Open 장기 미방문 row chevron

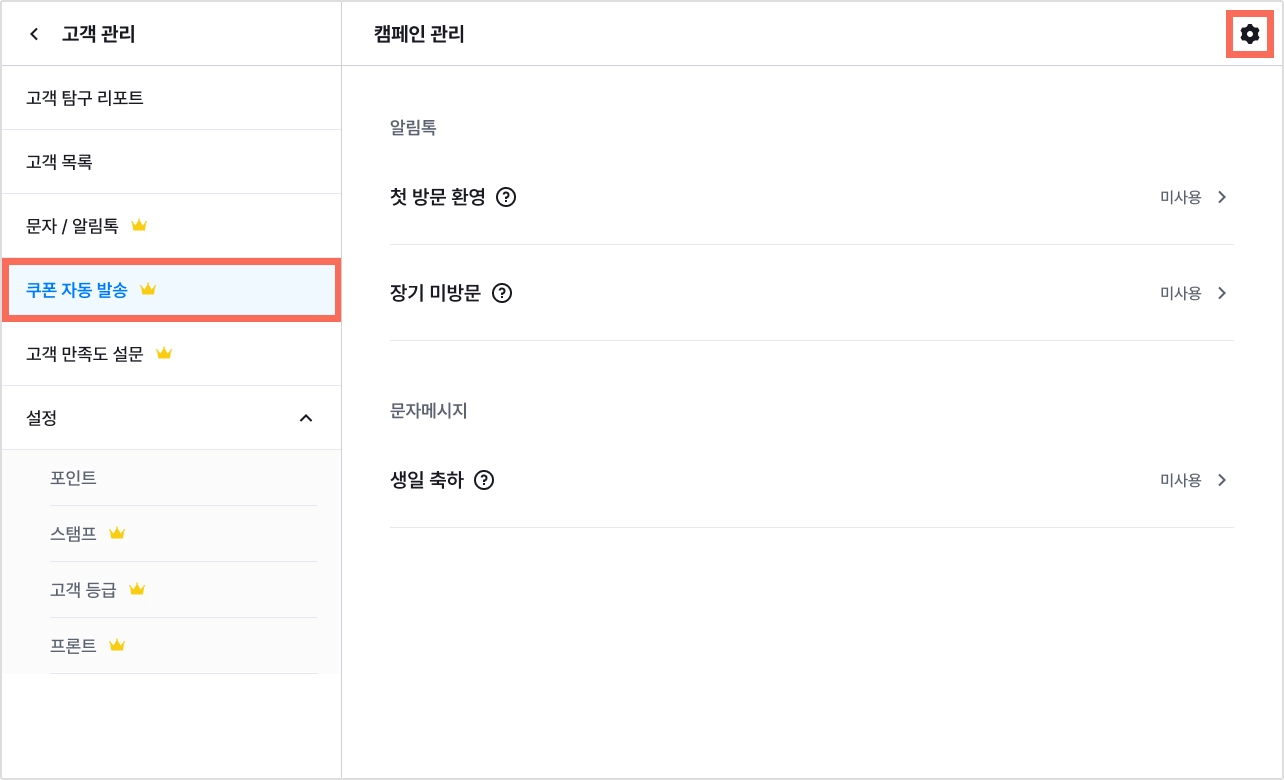[1221, 293]
